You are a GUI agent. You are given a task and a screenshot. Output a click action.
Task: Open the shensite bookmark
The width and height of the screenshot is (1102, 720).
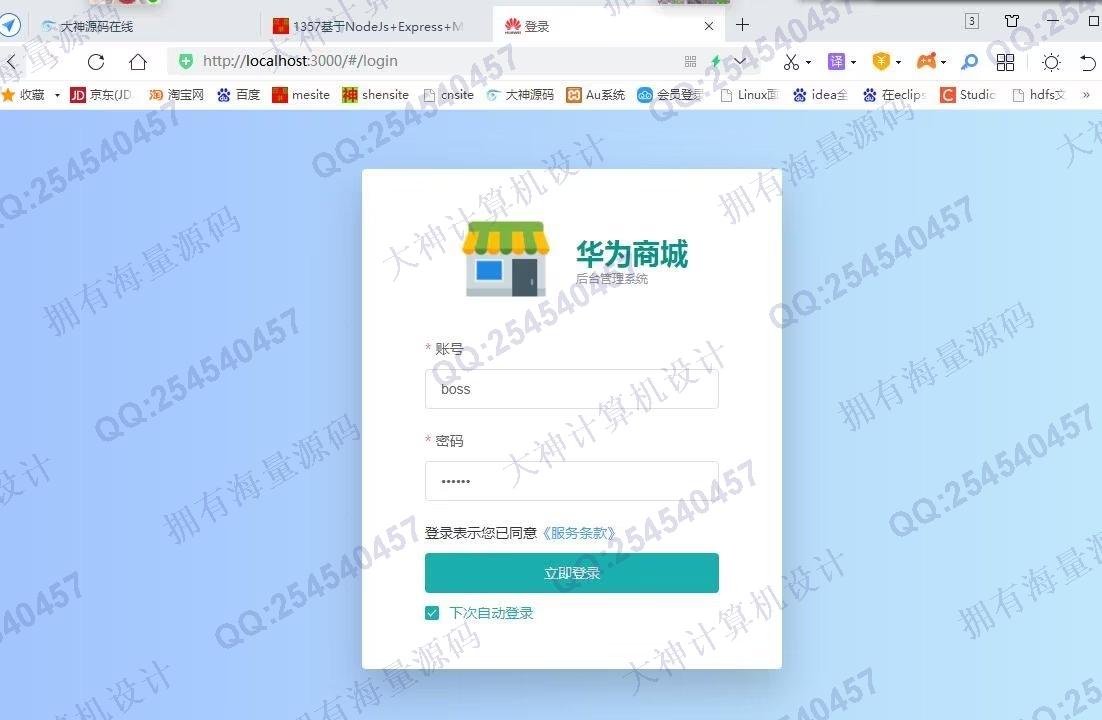pyautogui.click(x=375, y=95)
